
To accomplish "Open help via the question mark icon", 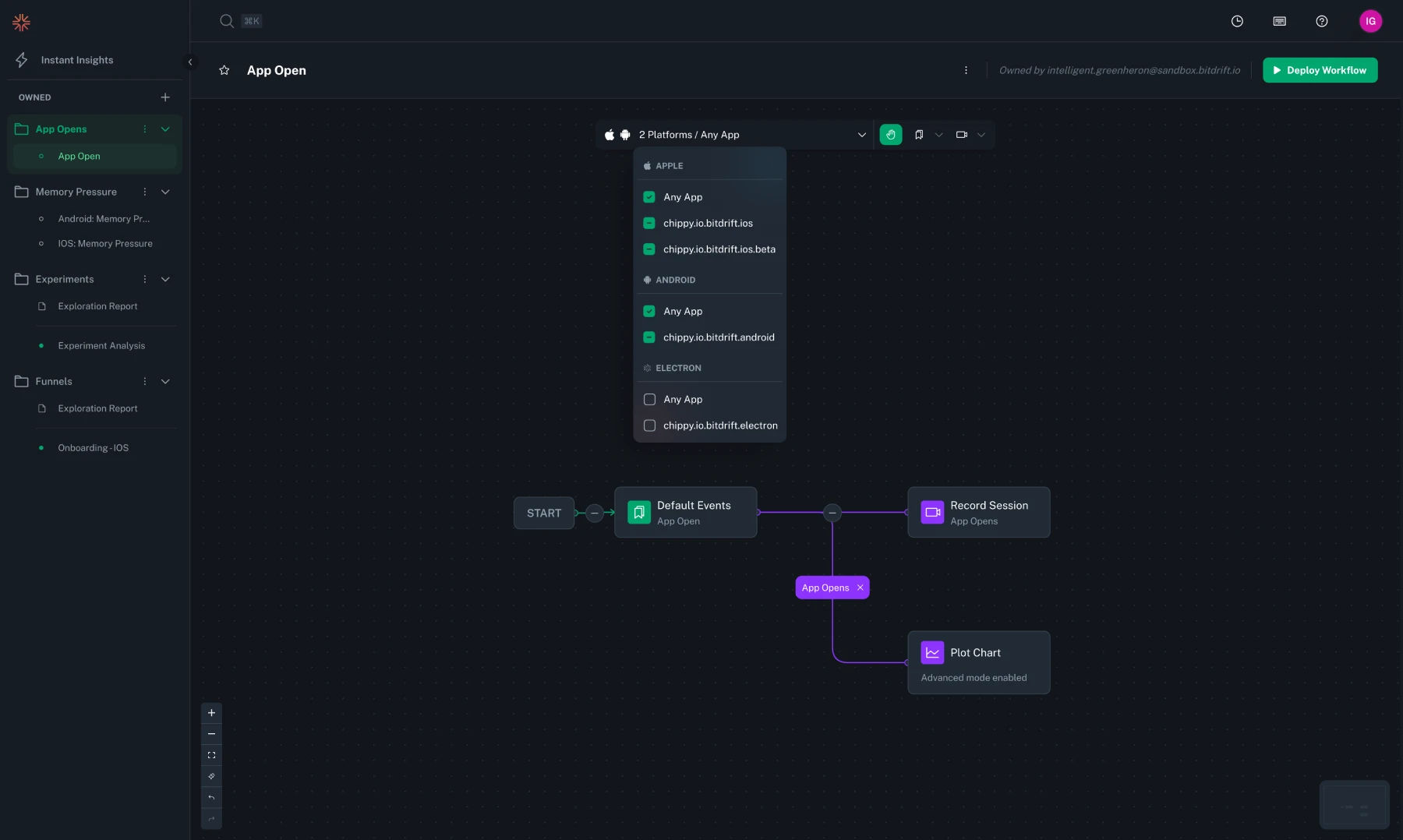I will (1322, 21).
